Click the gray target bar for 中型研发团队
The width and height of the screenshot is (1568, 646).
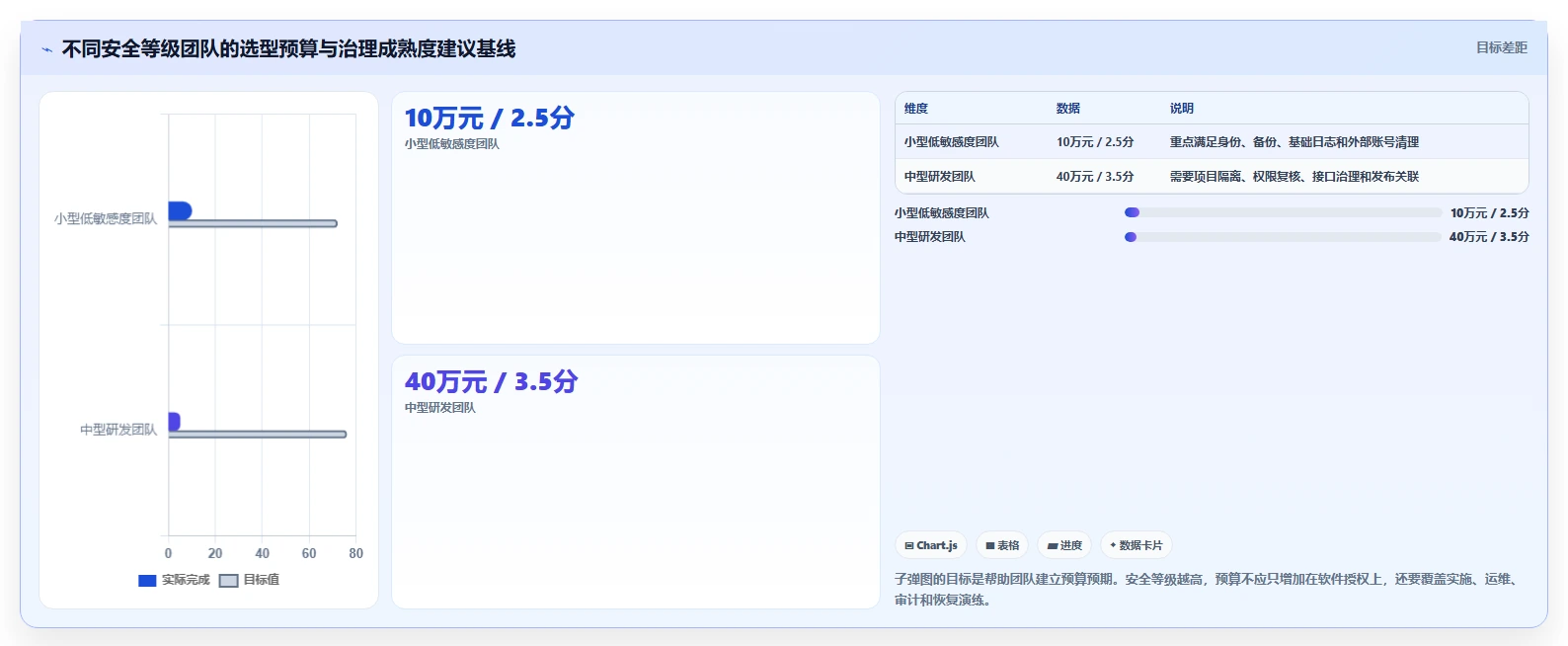coord(258,434)
